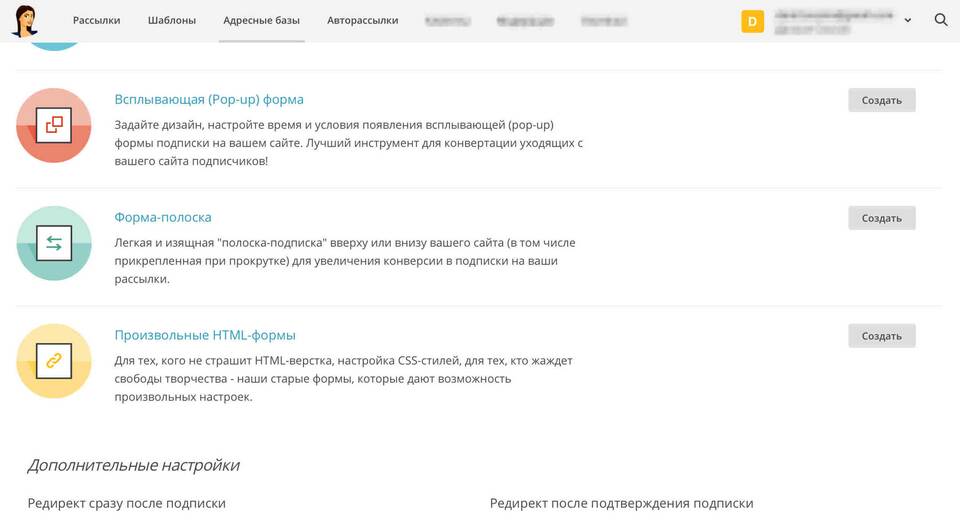Open the Форма-полоска link

point(163,217)
